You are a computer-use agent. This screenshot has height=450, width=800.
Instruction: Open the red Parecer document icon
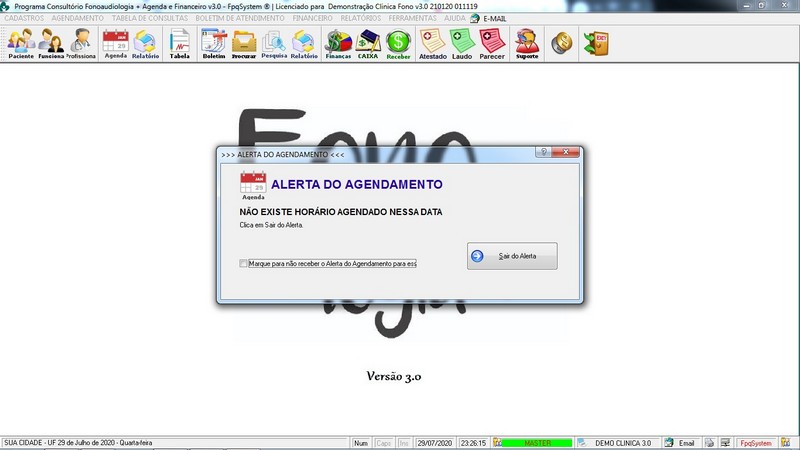[x=492, y=44]
